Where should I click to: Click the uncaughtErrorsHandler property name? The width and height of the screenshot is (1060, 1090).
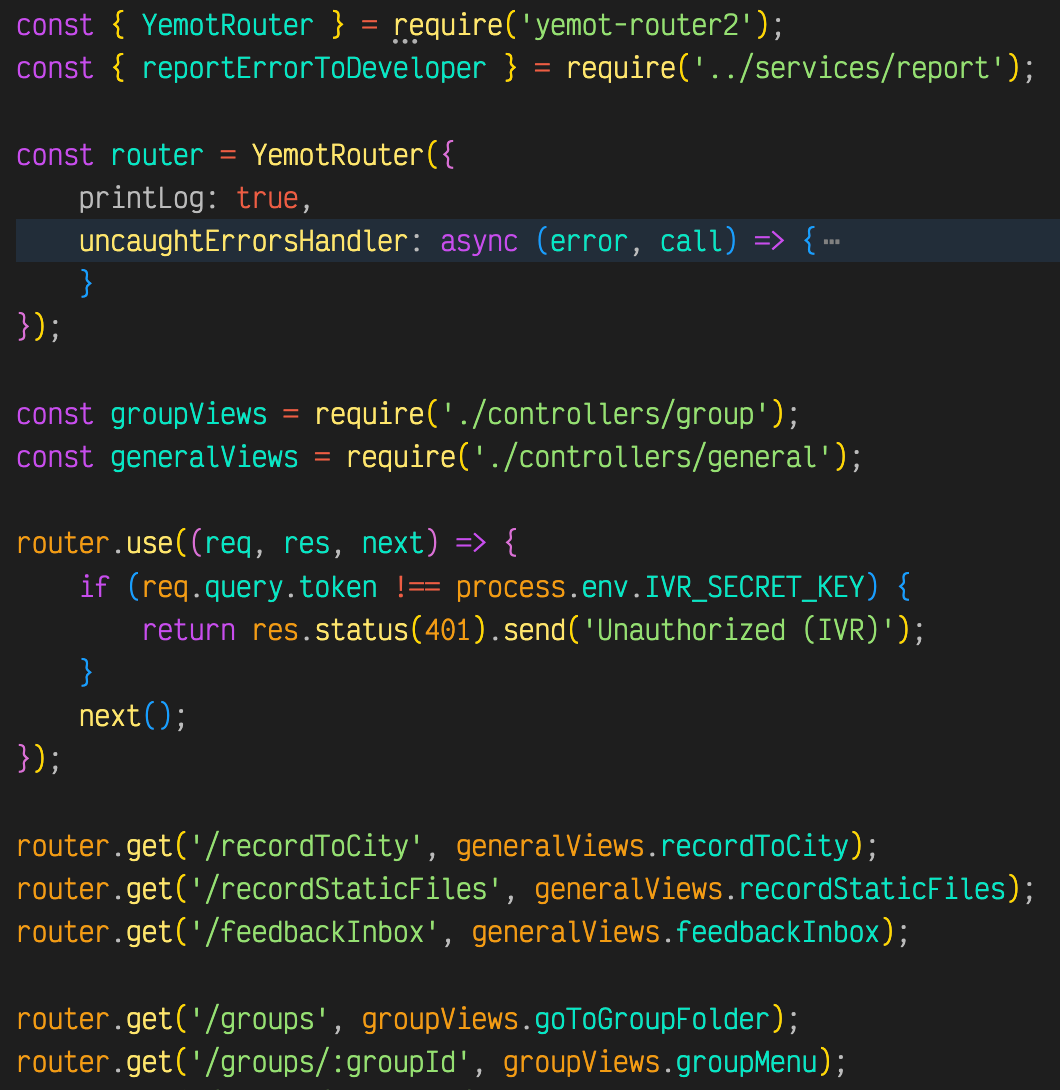243,241
